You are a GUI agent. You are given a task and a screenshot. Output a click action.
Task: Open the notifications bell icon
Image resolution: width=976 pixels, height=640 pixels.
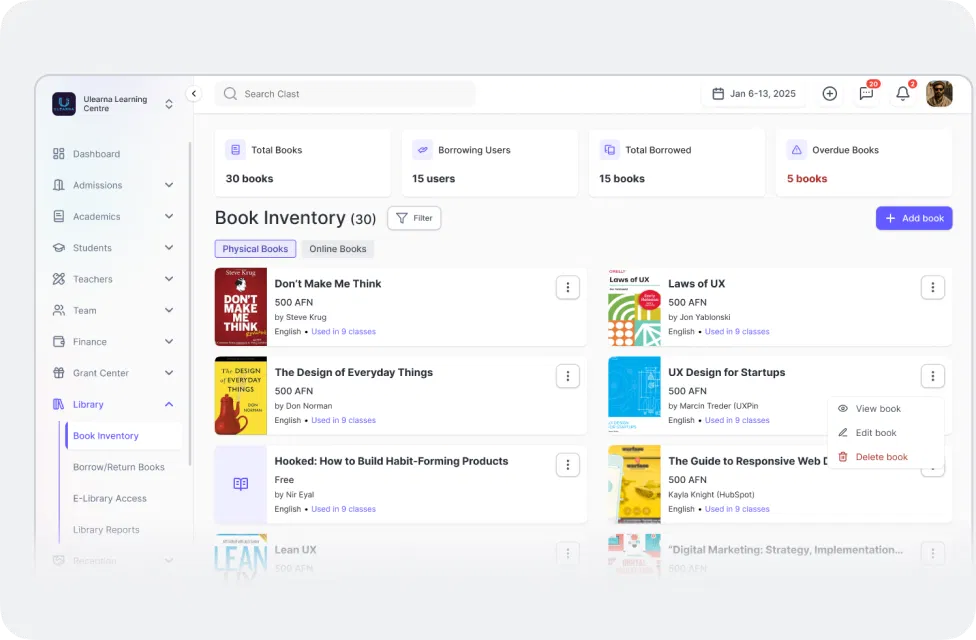click(903, 93)
